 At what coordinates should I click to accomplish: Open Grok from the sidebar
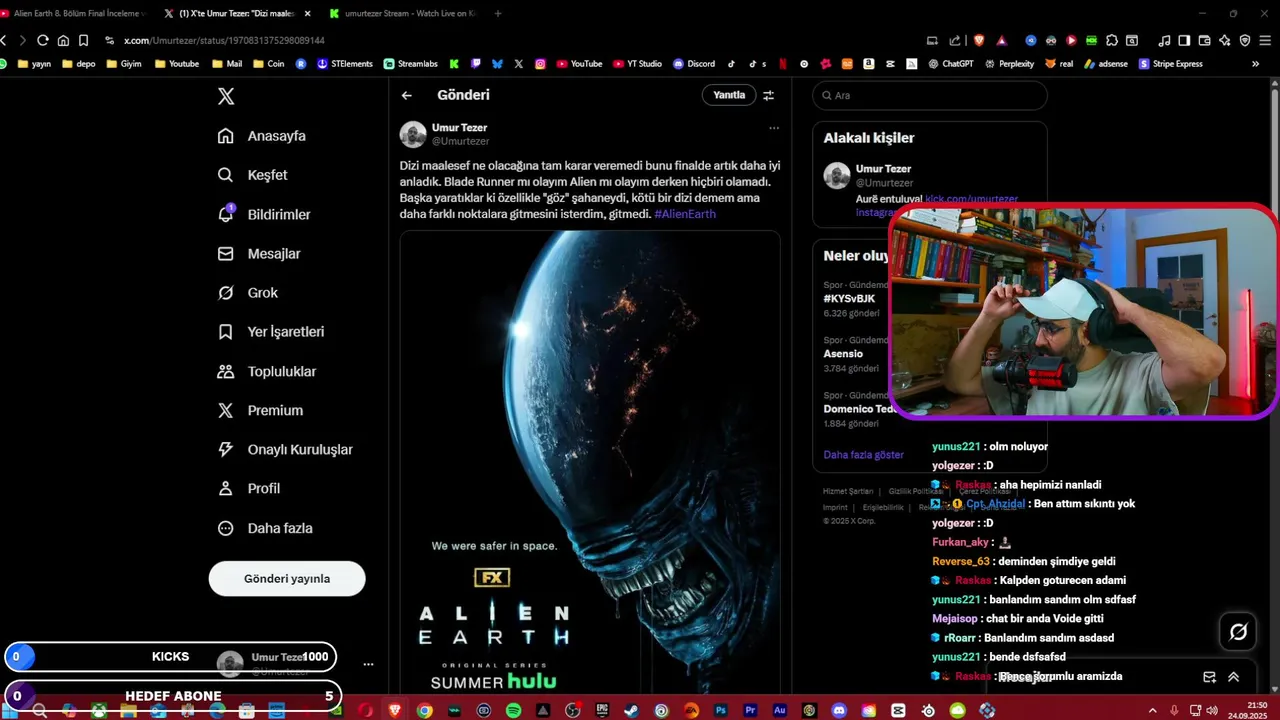248,293
